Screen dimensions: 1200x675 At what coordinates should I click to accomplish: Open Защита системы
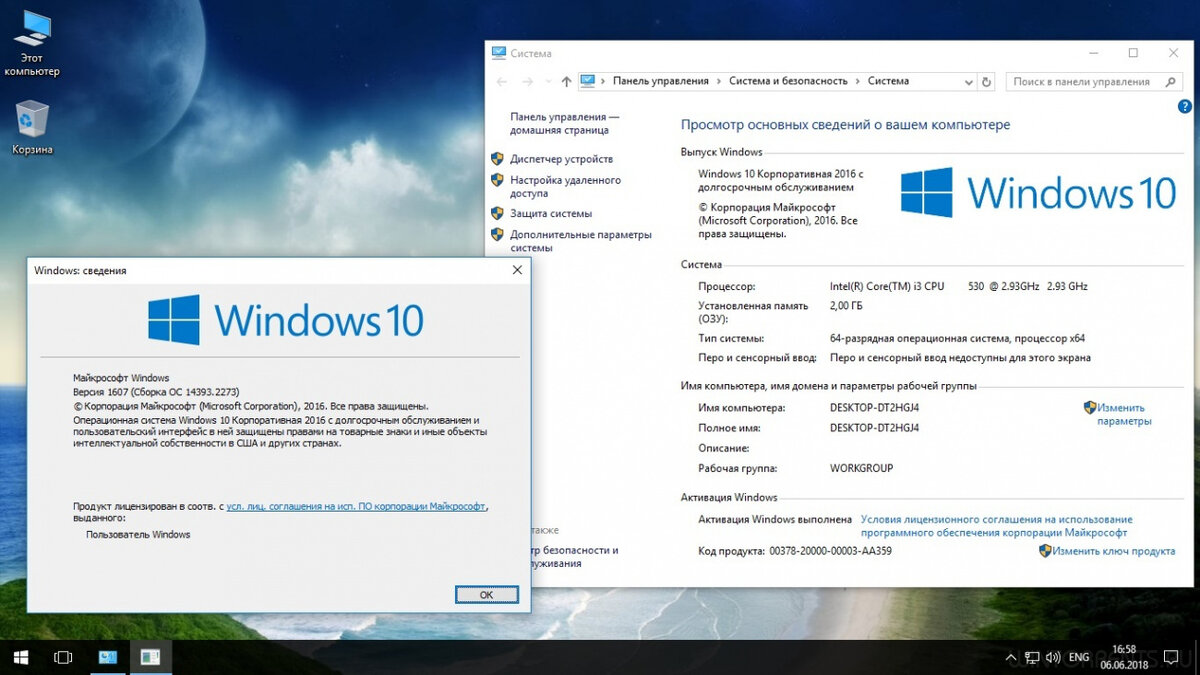pyautogui.click(x=551, y=213)
